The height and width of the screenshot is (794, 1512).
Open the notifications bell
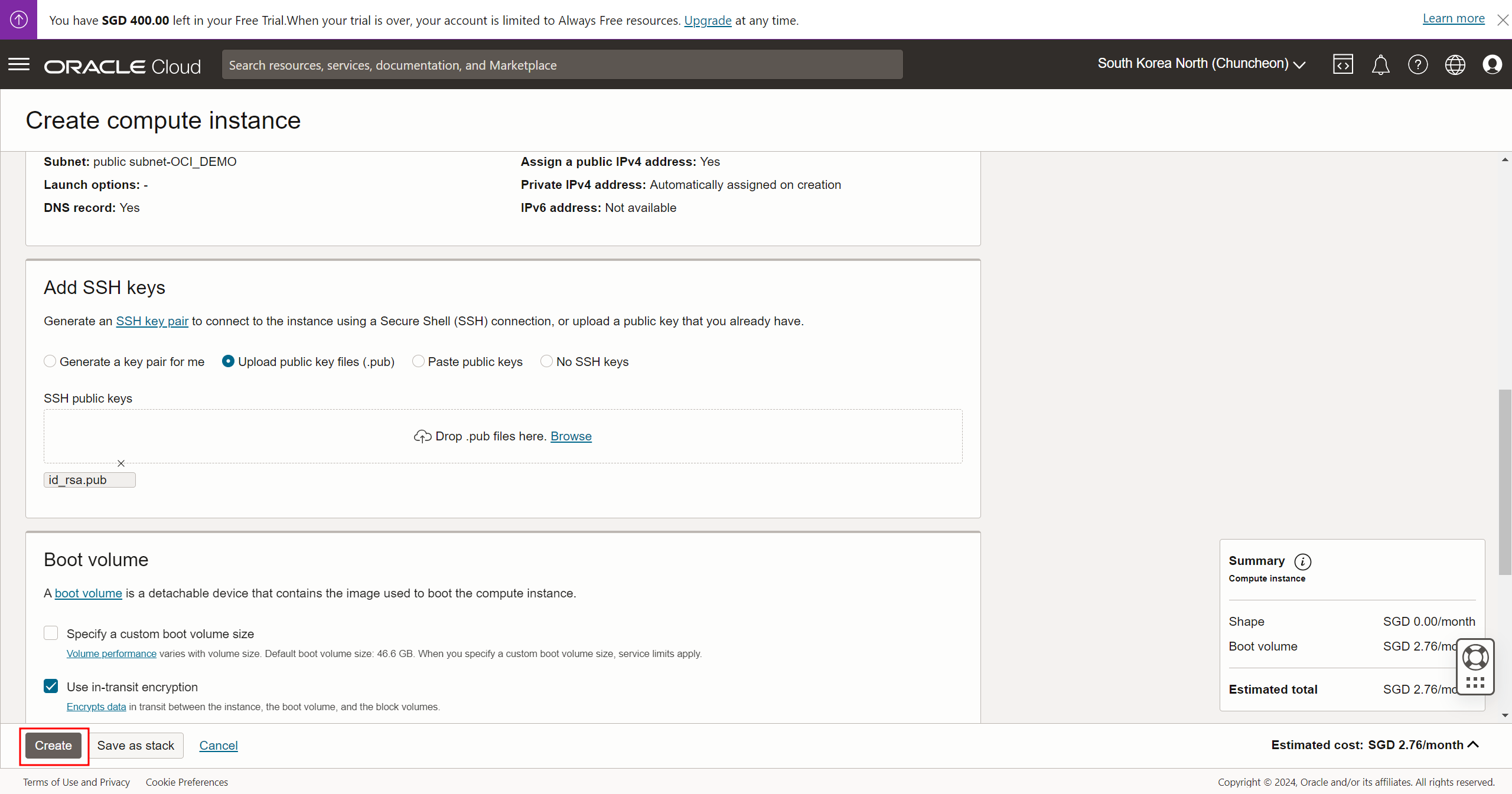(x=1380, y=64)
